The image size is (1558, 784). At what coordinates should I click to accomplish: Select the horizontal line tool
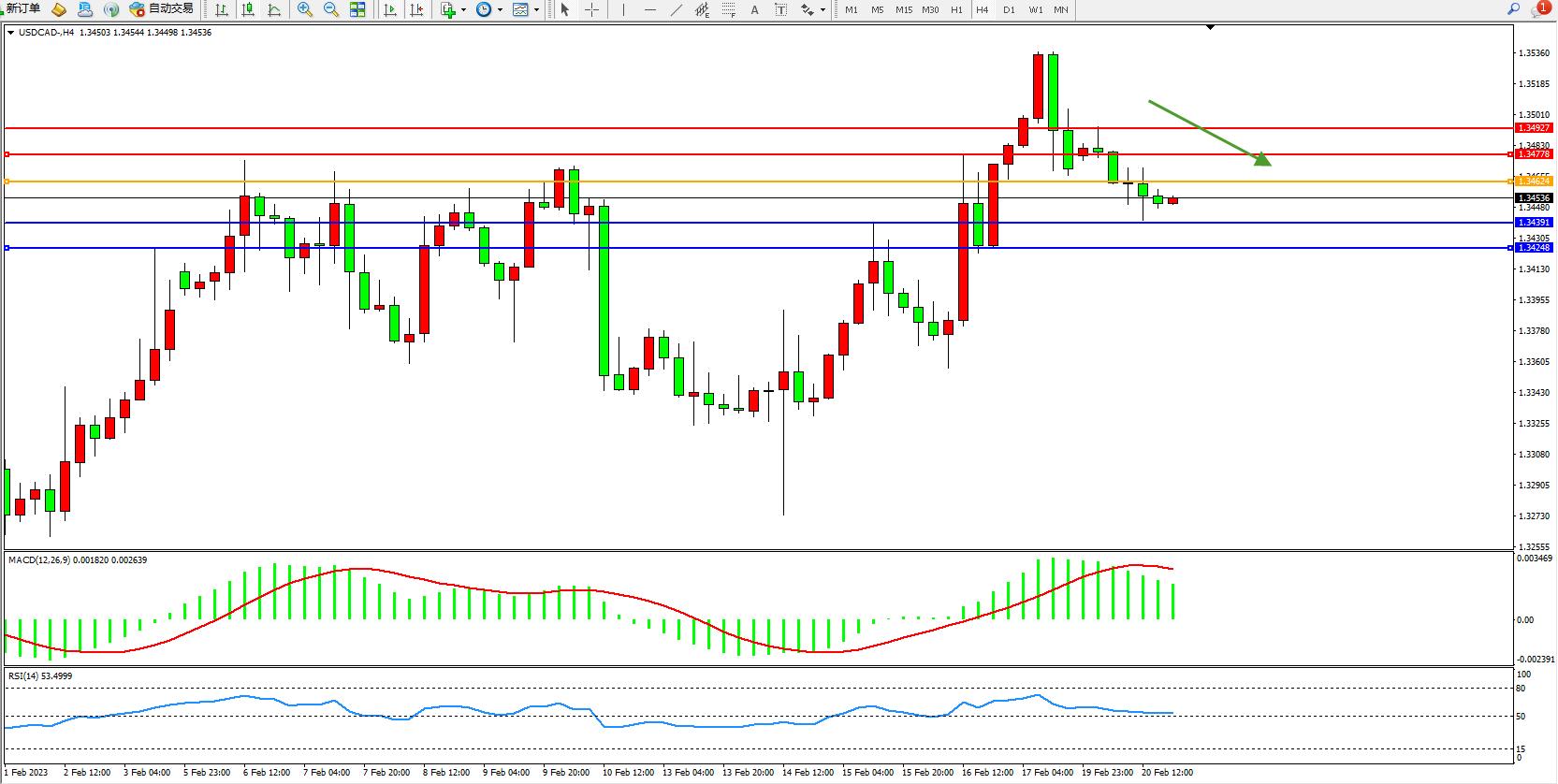649,9
